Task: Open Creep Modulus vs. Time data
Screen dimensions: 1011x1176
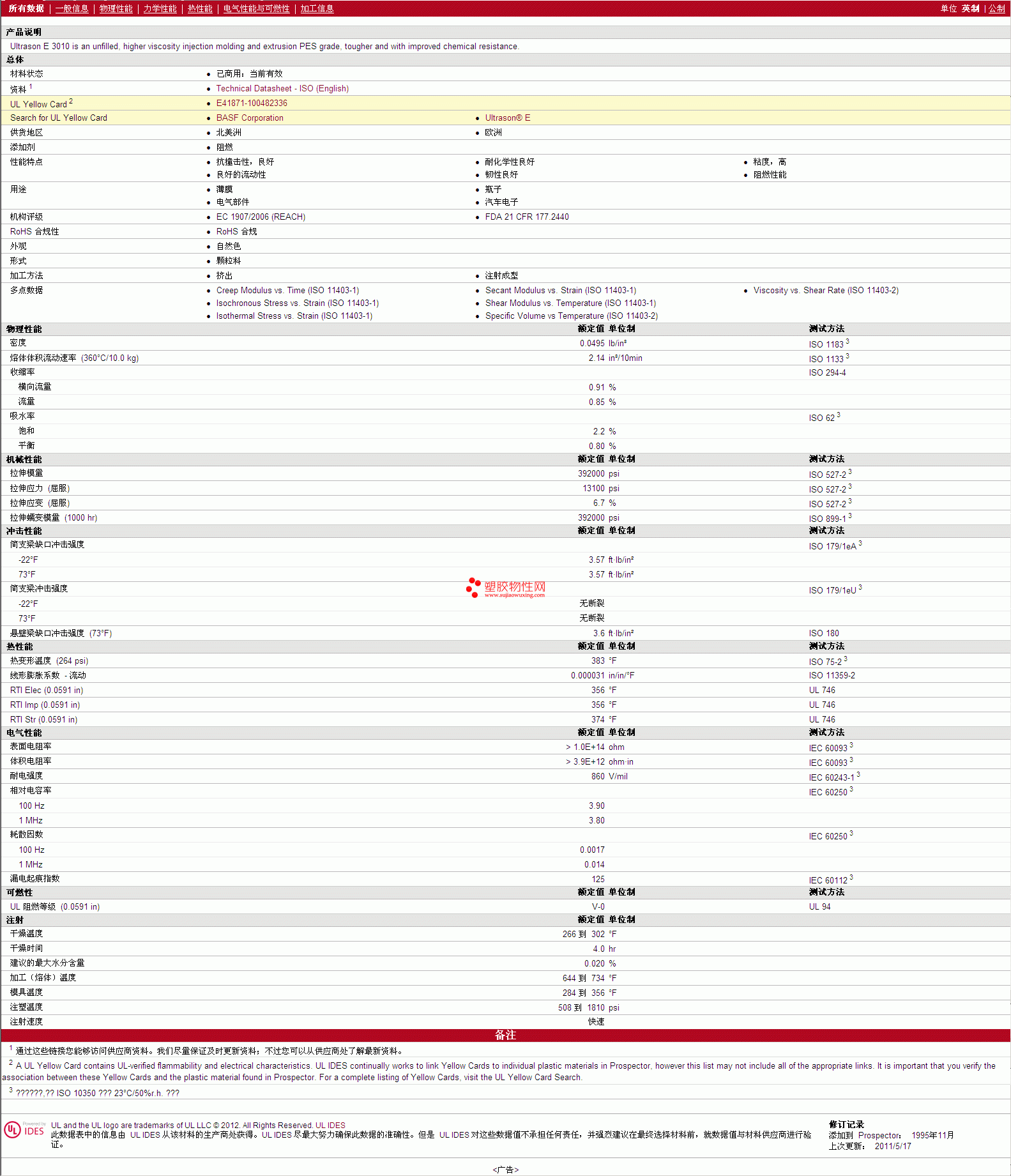Action: click(x=287, y=290)
